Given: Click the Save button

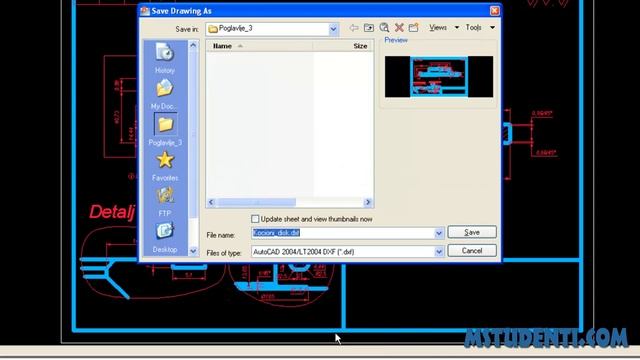Looking at the screenshot, I should (x=472, y=232).
